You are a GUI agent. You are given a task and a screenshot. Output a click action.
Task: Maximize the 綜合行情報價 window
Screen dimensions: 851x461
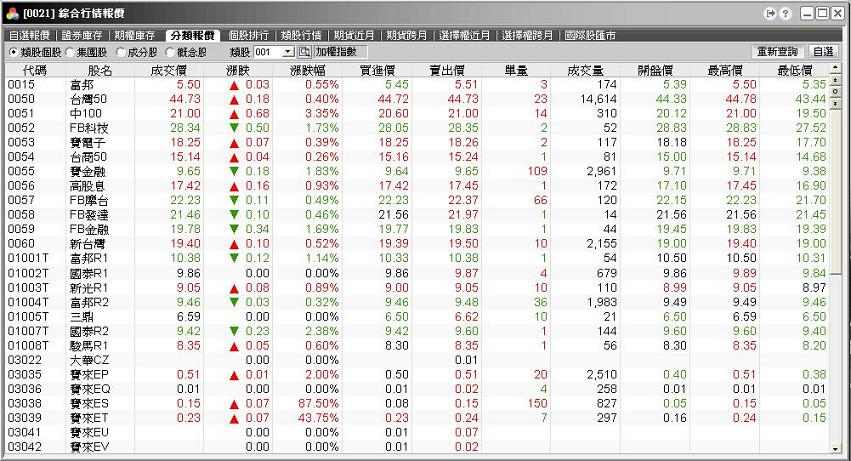[x=822, y=14]
